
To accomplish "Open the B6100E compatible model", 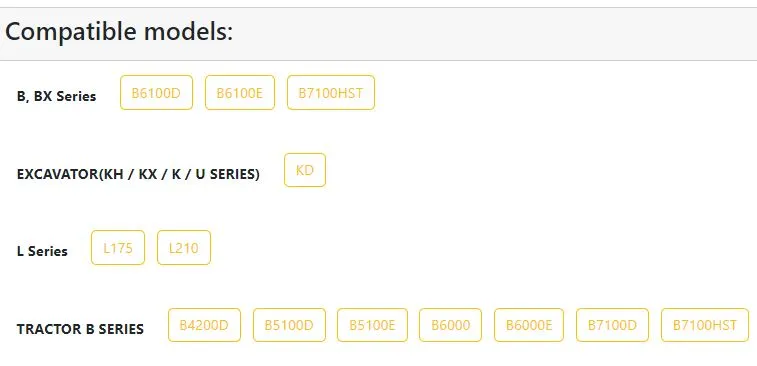I will 240,92.
